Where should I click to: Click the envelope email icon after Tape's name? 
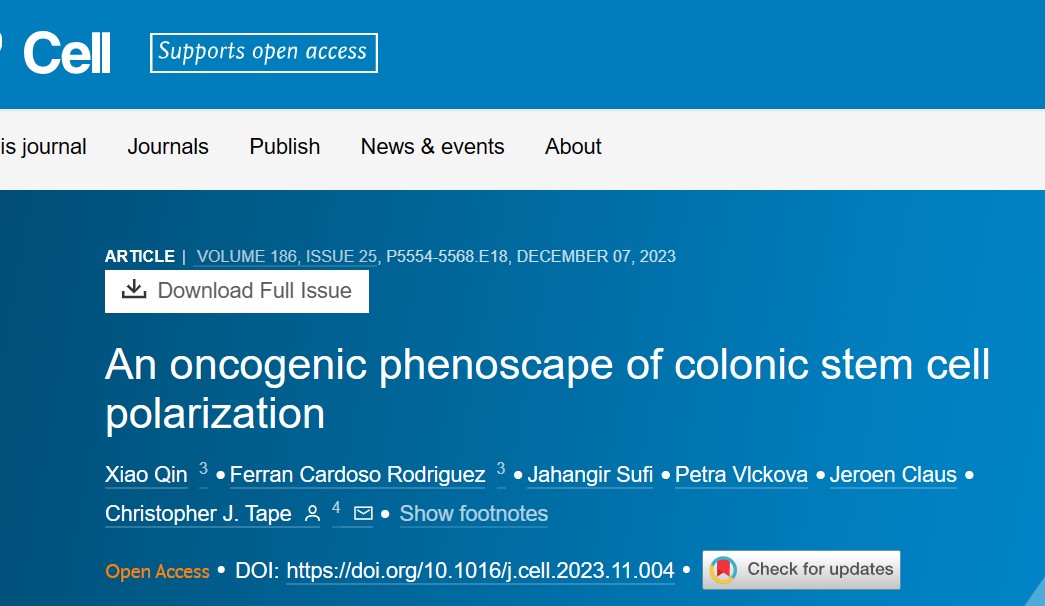[363, 513]
